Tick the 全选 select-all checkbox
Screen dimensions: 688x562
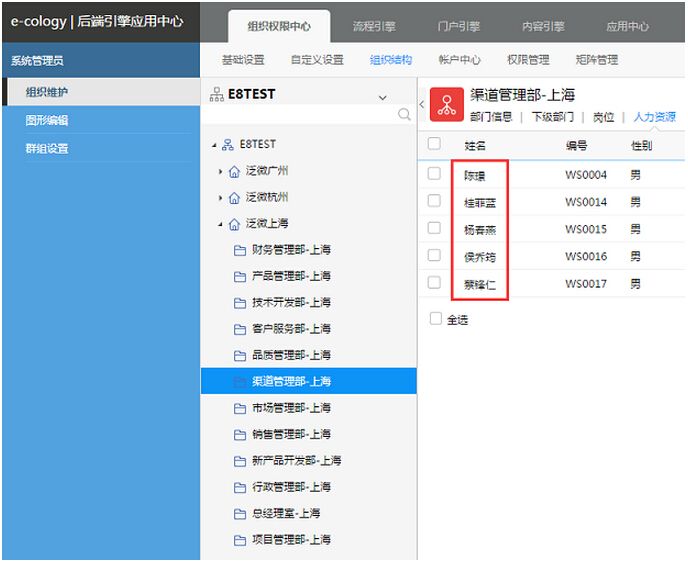tap(435, 319)
